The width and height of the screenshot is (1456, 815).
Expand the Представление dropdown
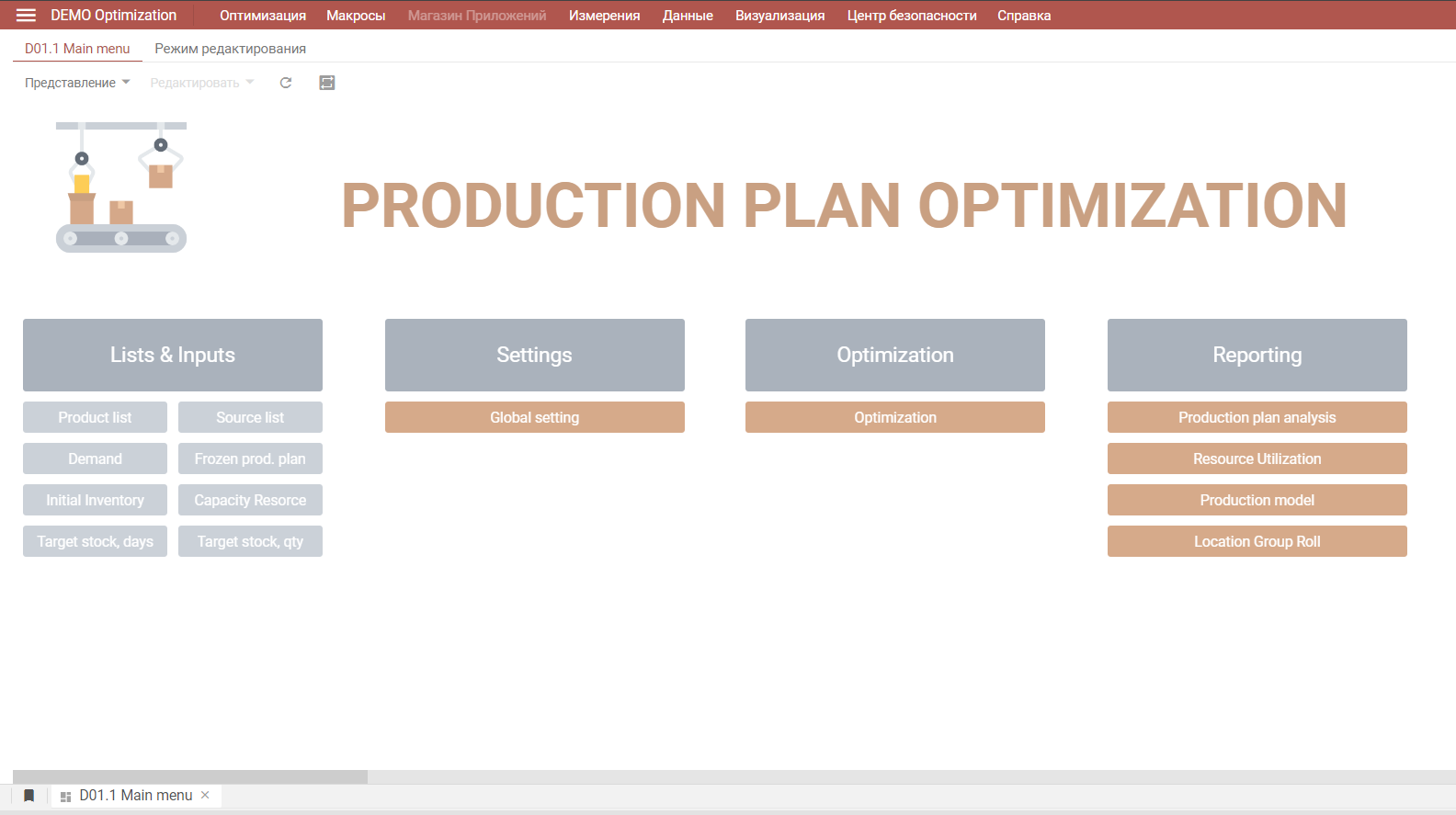point(77,83)
